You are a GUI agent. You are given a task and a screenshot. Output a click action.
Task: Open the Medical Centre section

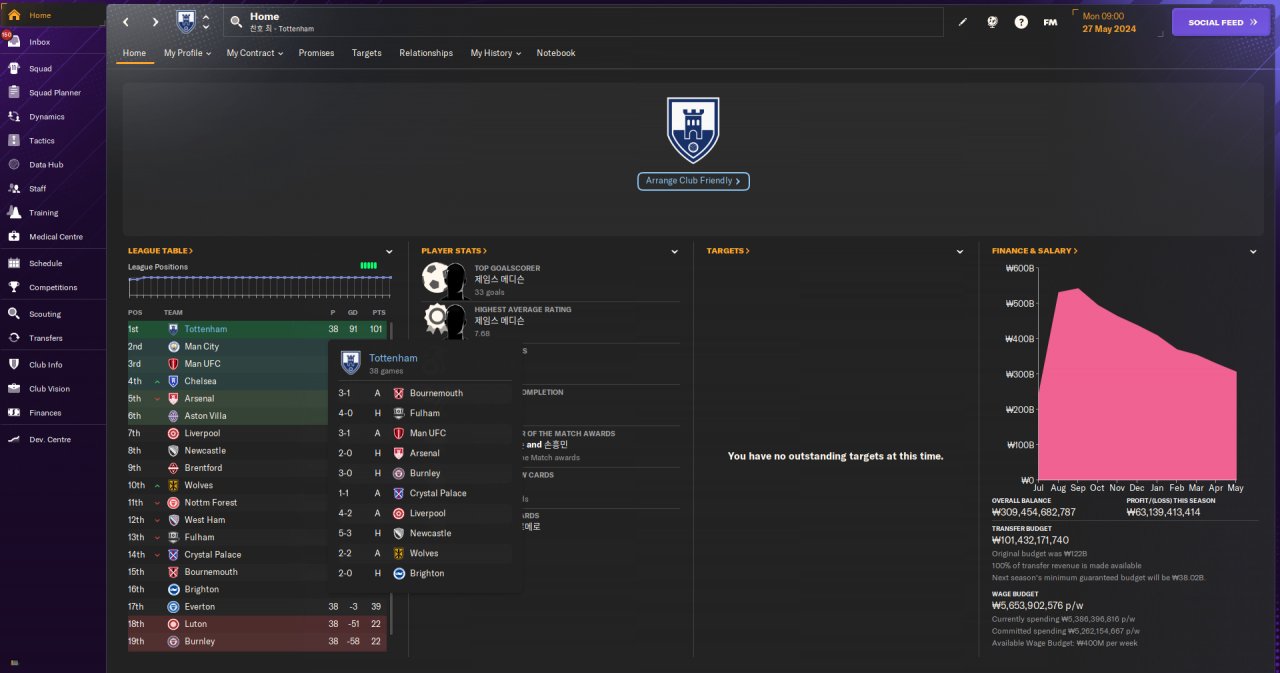pyautogui.click(x=55, y=237)
